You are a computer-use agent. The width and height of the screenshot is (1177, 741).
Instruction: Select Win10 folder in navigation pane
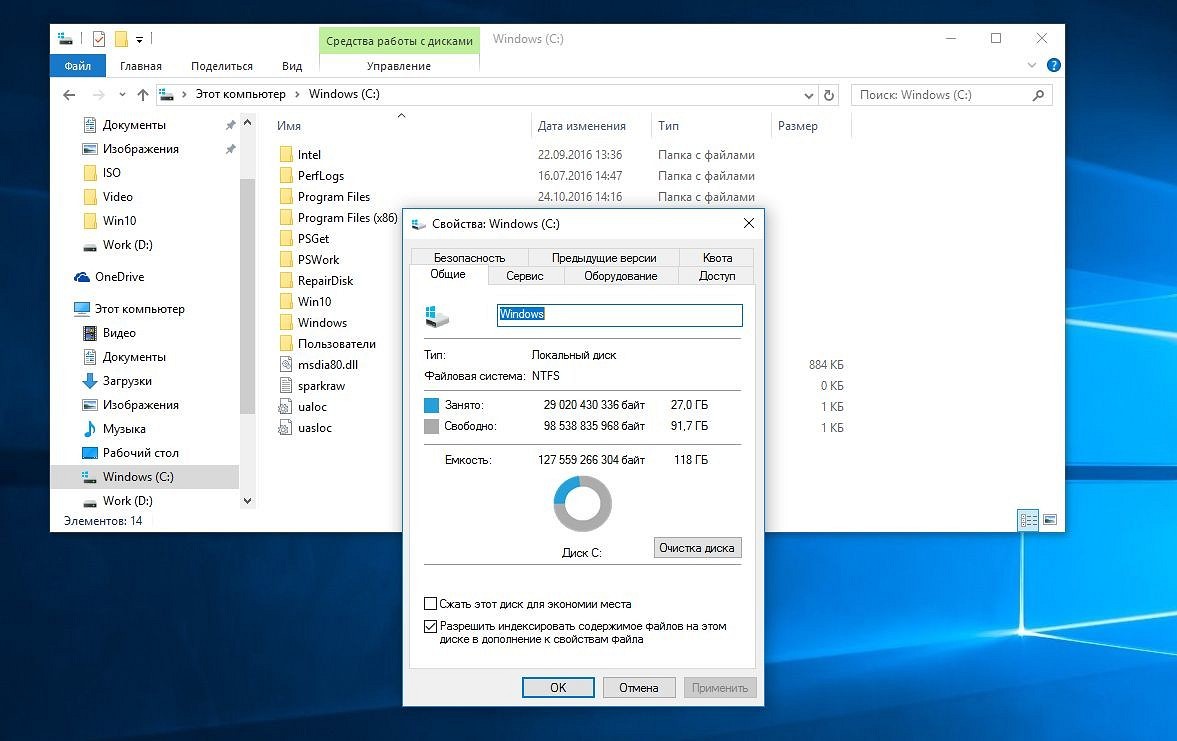(119, 221)
